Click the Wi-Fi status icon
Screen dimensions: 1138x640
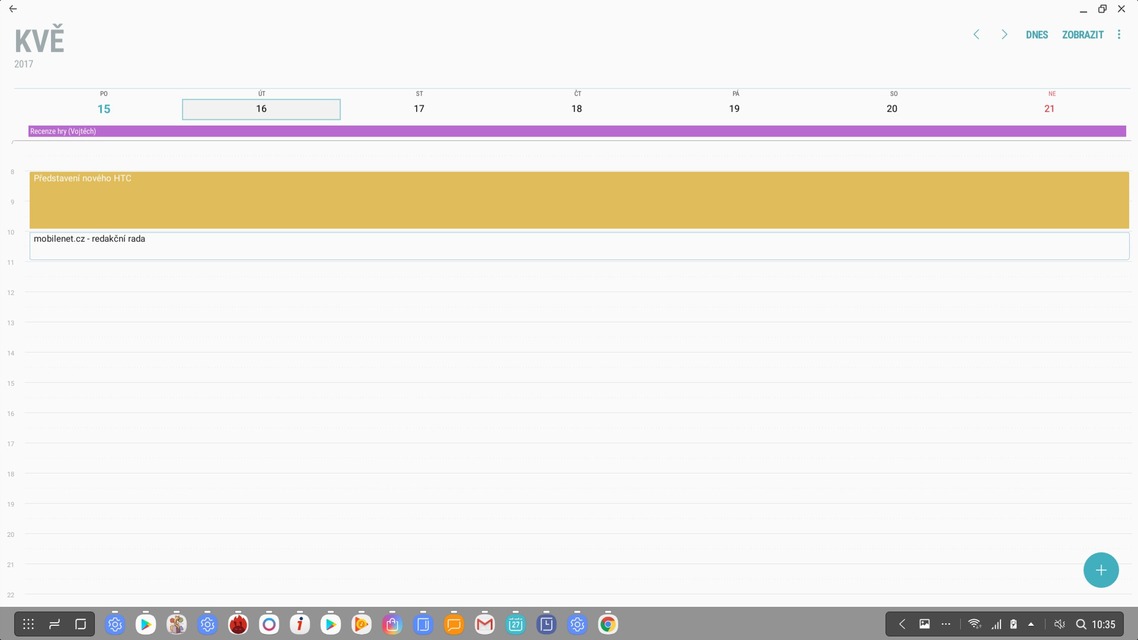tap(974, 625)
